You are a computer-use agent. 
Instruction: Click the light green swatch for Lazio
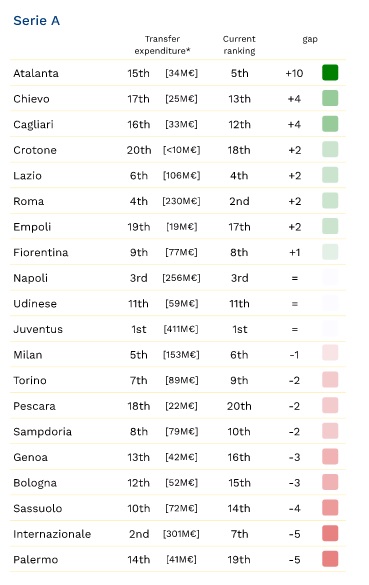coord(330,175)
